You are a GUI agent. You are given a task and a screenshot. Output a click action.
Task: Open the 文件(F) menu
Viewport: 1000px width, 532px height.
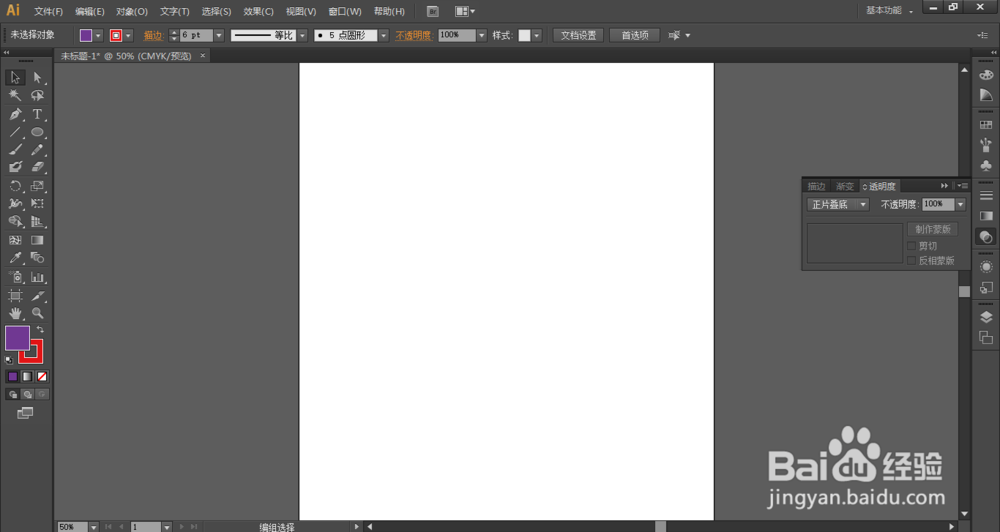48,11
